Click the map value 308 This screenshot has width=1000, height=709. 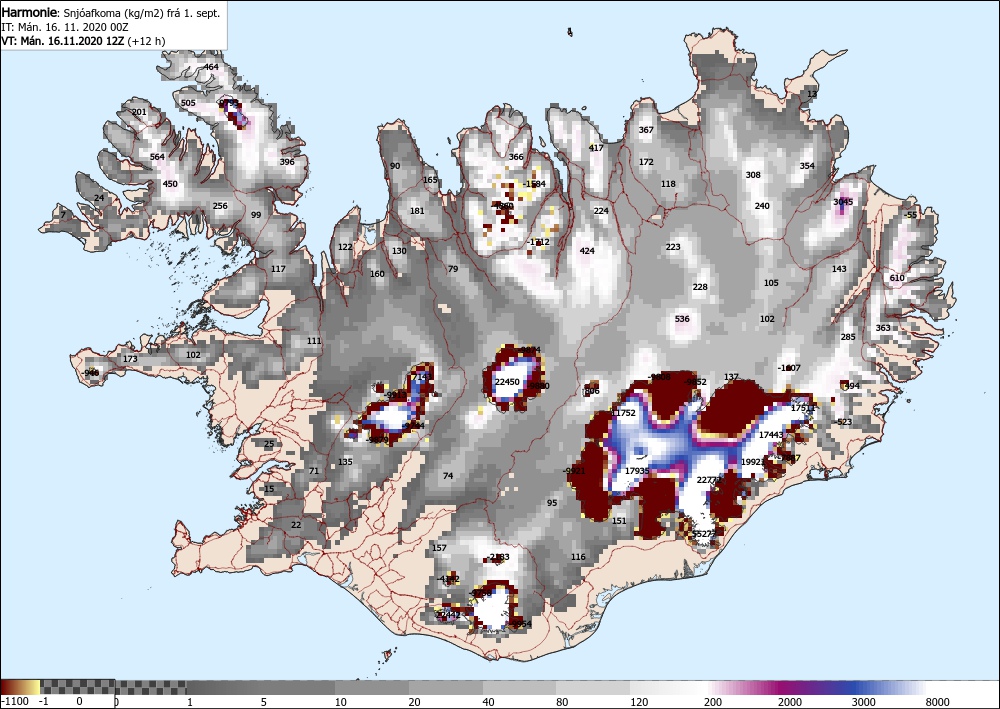pyautogui.click(x=753, y=175)
